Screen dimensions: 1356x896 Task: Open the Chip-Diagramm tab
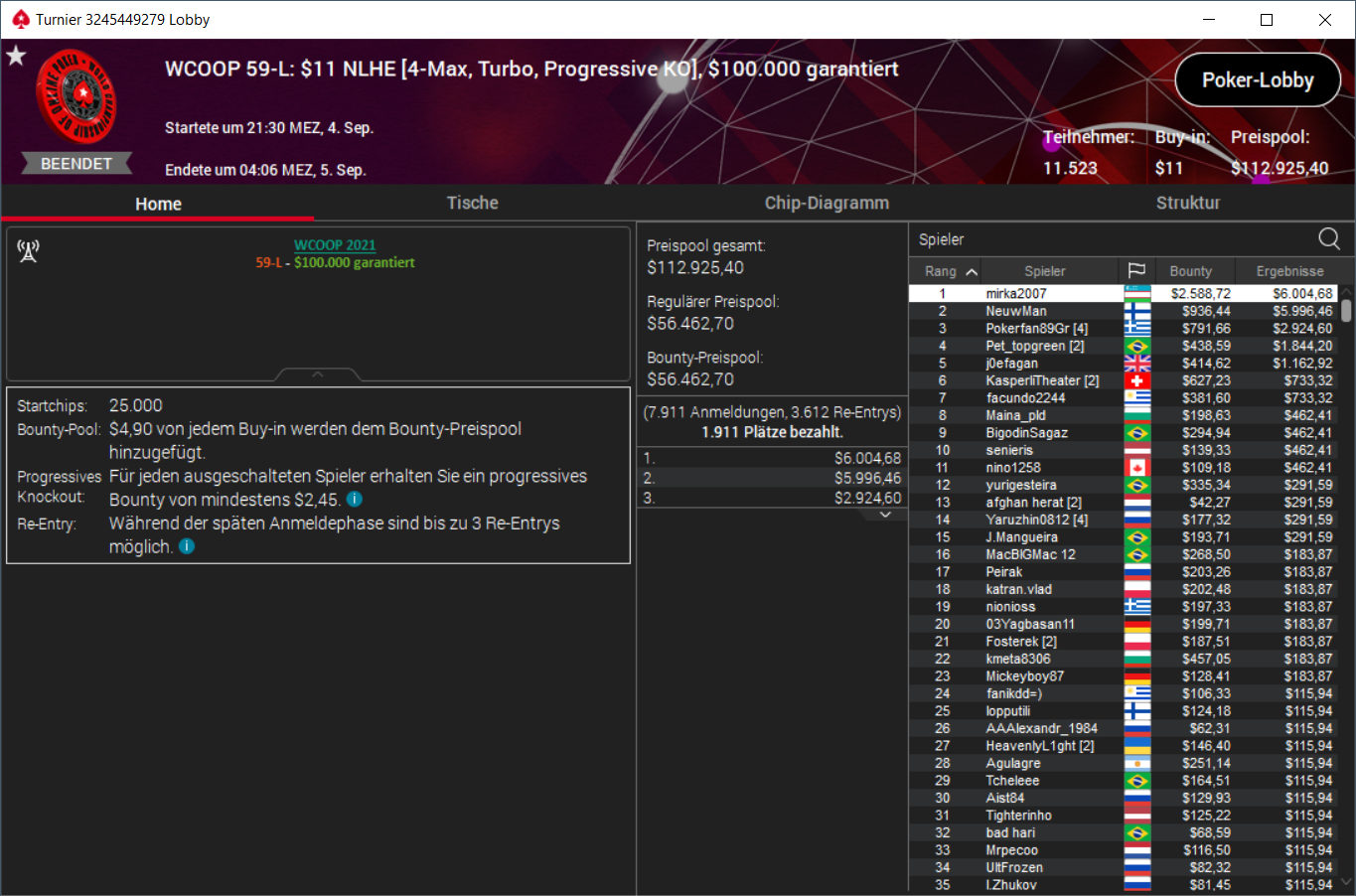pos(827,203)
